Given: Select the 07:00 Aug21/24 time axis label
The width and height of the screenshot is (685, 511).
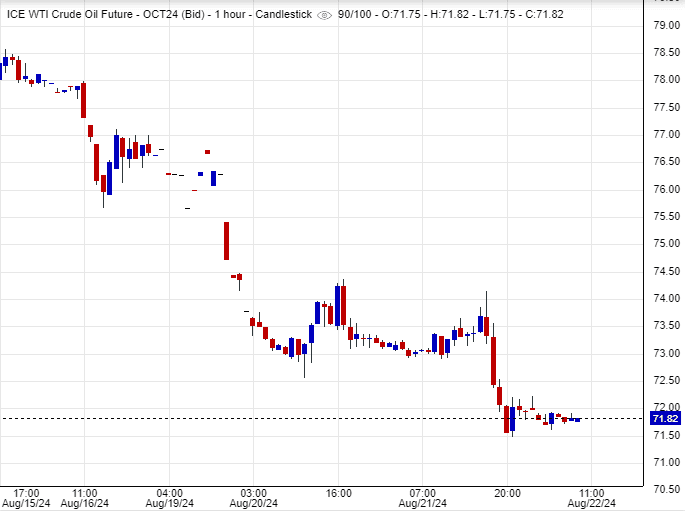Looking at the screenshot, I should [x=423, y=498].
